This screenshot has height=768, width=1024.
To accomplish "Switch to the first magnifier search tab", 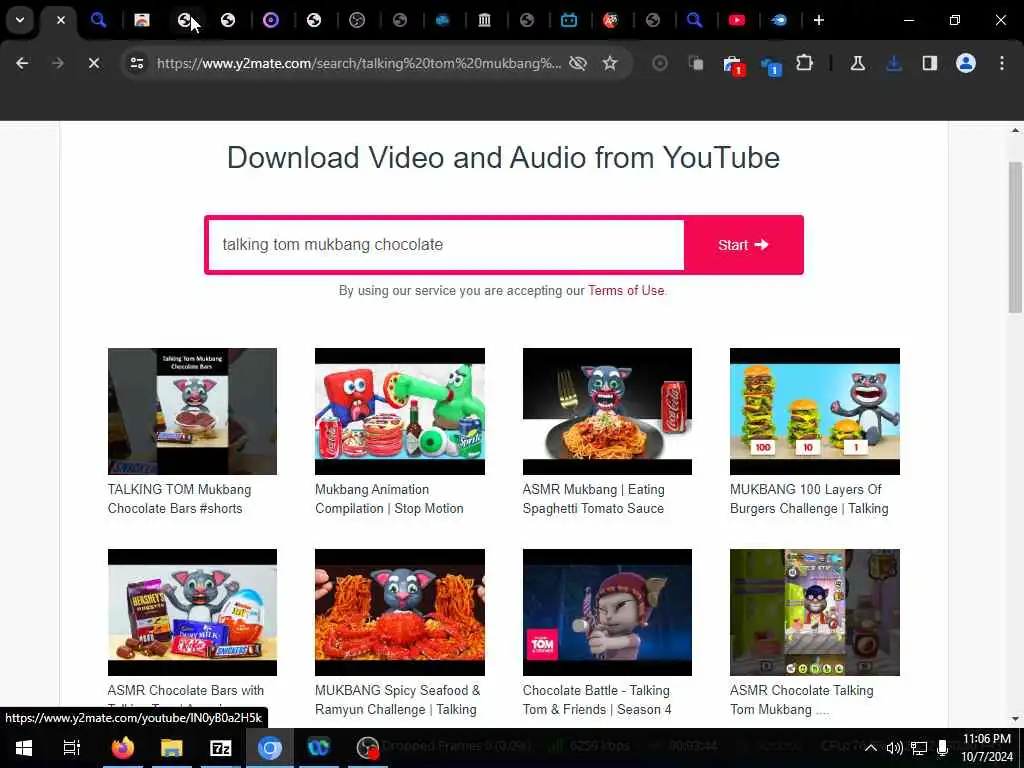I will (x=99, y=20).
